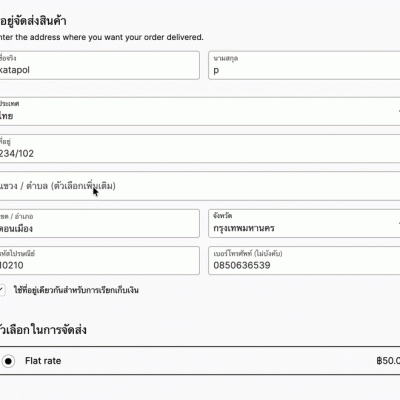
Task: Click the เขต / อำเภอ field showing ดอนเมือง
Action: coord(99,223)
